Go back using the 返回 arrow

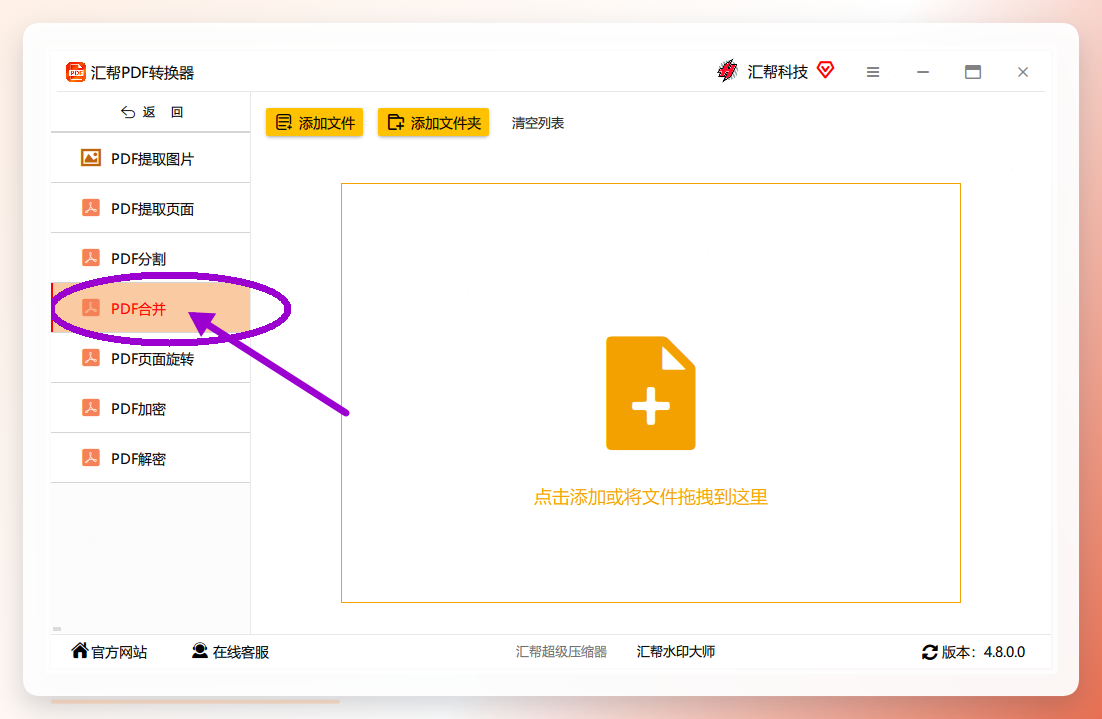(127, 112)
